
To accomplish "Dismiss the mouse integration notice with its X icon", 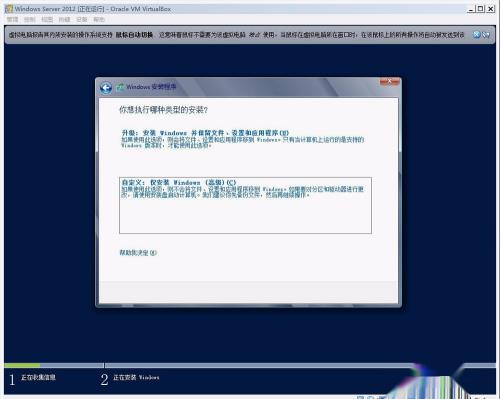I will pos(477,34).
